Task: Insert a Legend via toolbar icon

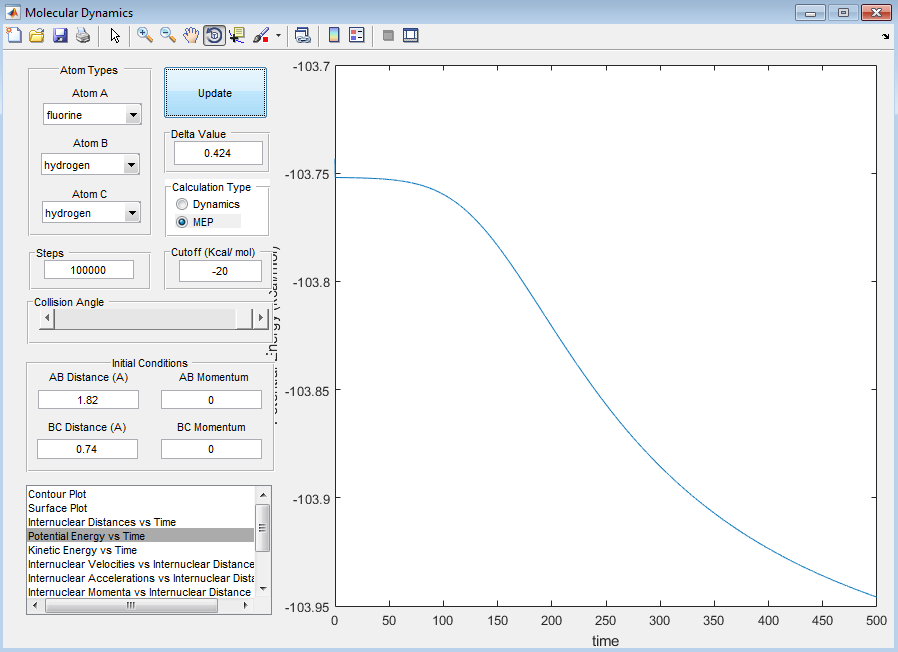Action: pos(357,36)
